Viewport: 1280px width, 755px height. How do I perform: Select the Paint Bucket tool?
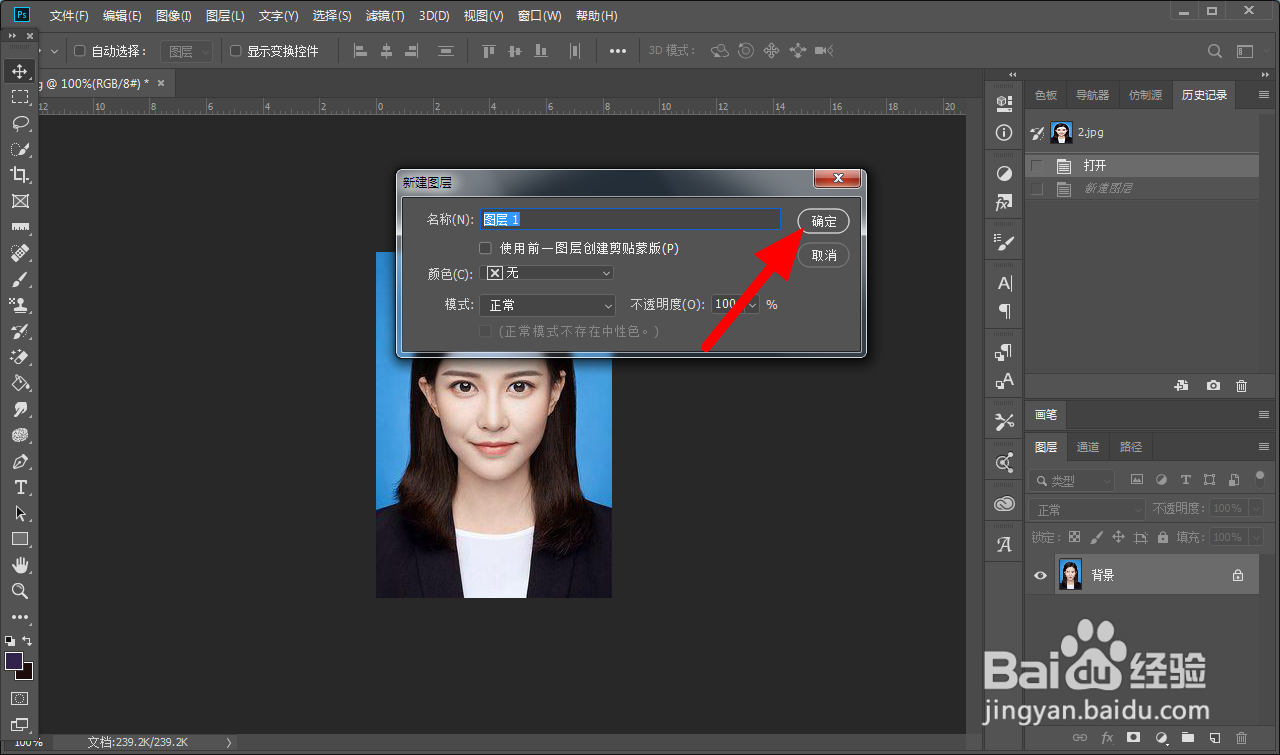click(20, 383)
